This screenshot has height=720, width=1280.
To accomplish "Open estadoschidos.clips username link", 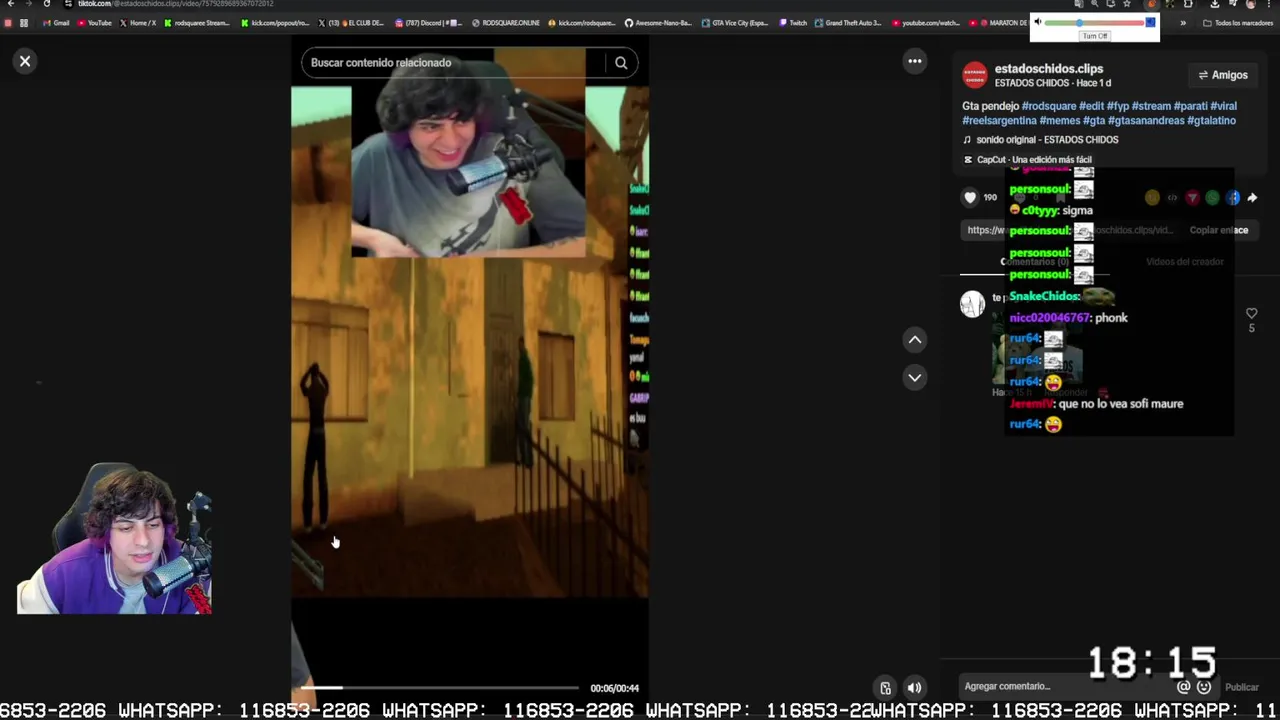I will coord(1048,69).
